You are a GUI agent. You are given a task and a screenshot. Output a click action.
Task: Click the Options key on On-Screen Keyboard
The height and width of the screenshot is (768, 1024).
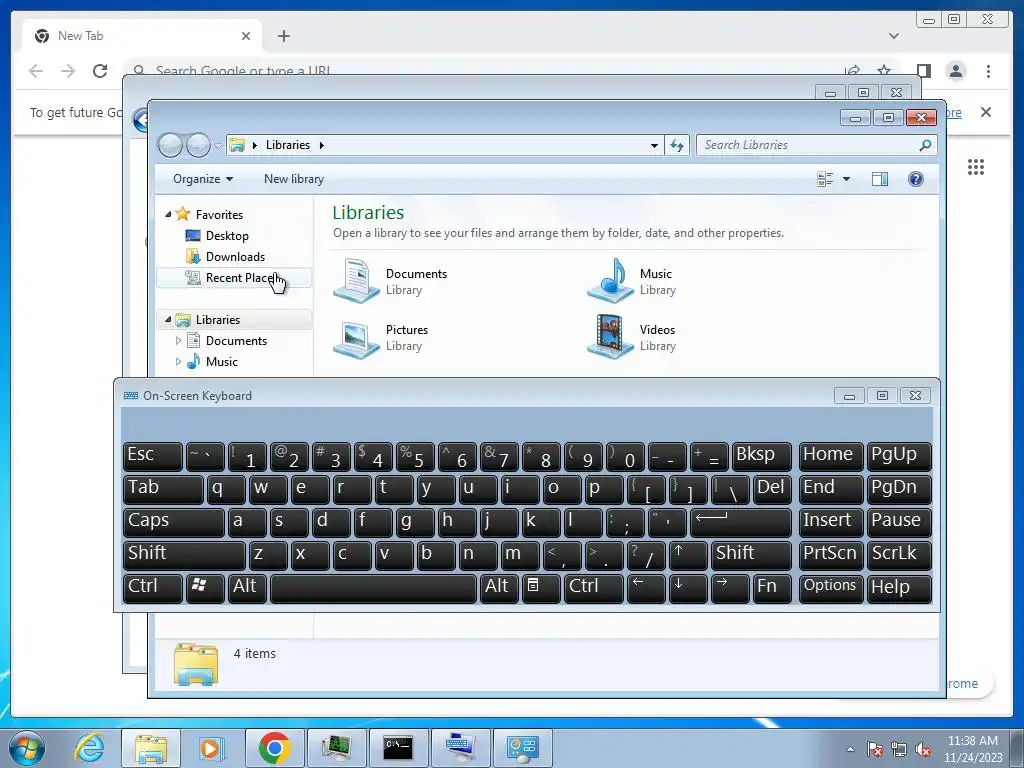831,587
